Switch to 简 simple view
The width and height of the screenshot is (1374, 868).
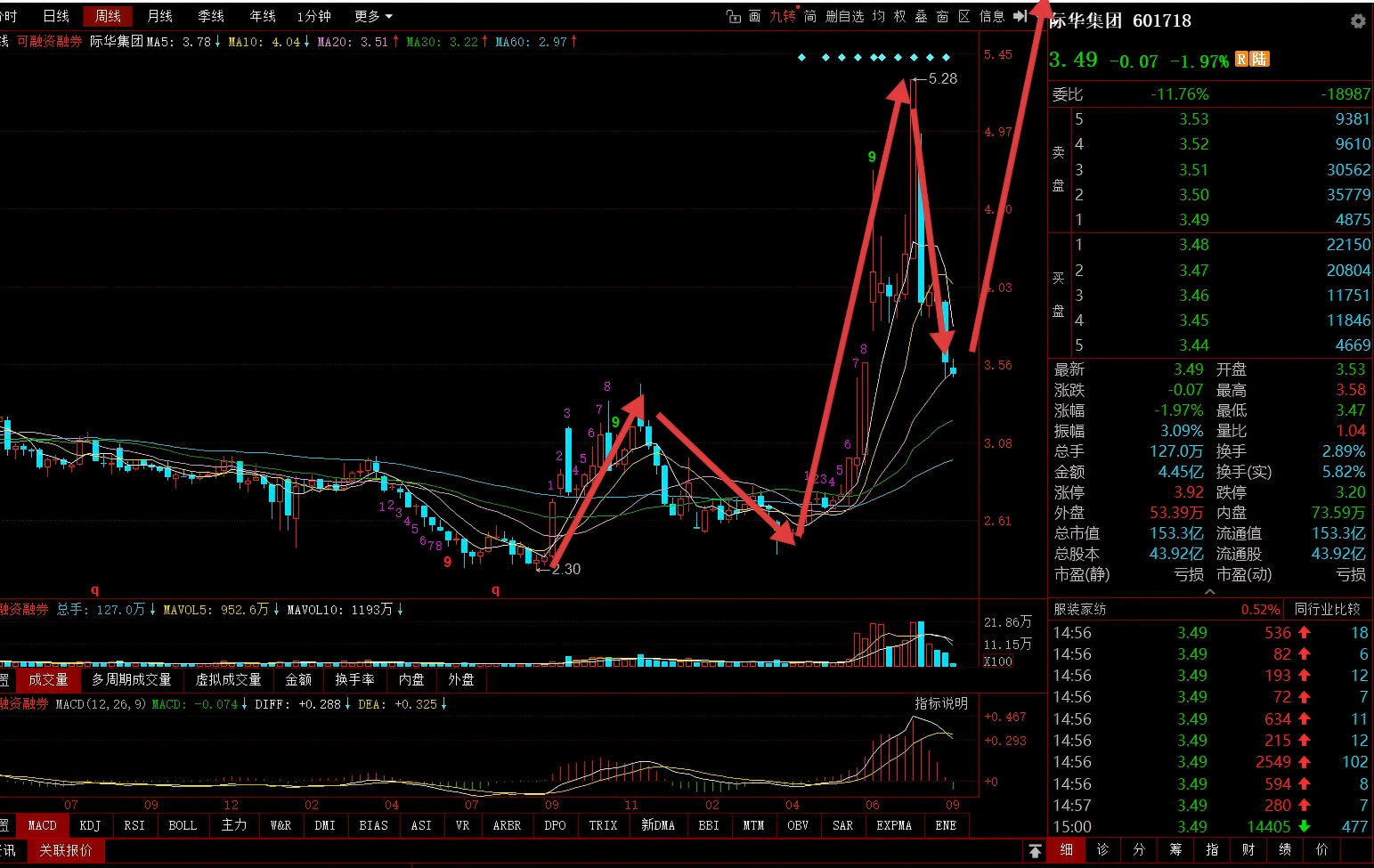point(810,16)
